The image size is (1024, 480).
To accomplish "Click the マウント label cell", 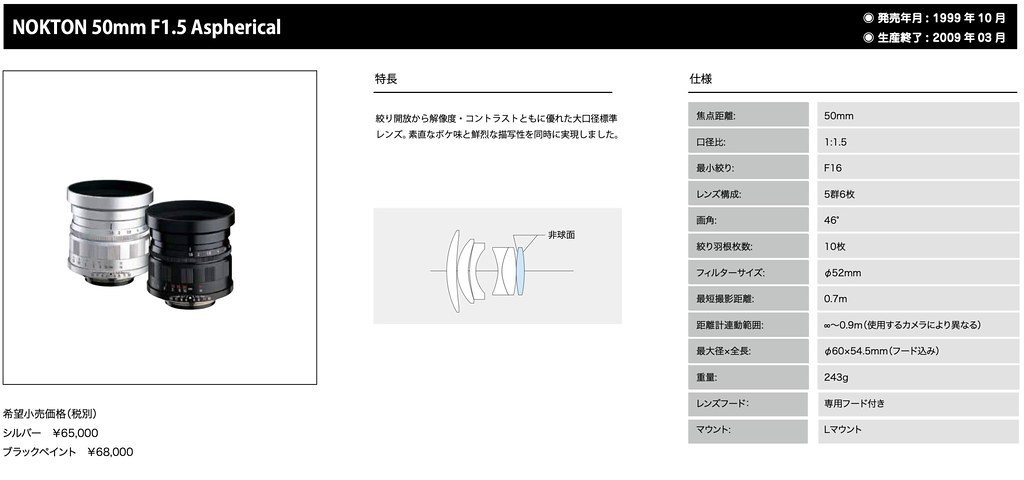I will point(748,430).
